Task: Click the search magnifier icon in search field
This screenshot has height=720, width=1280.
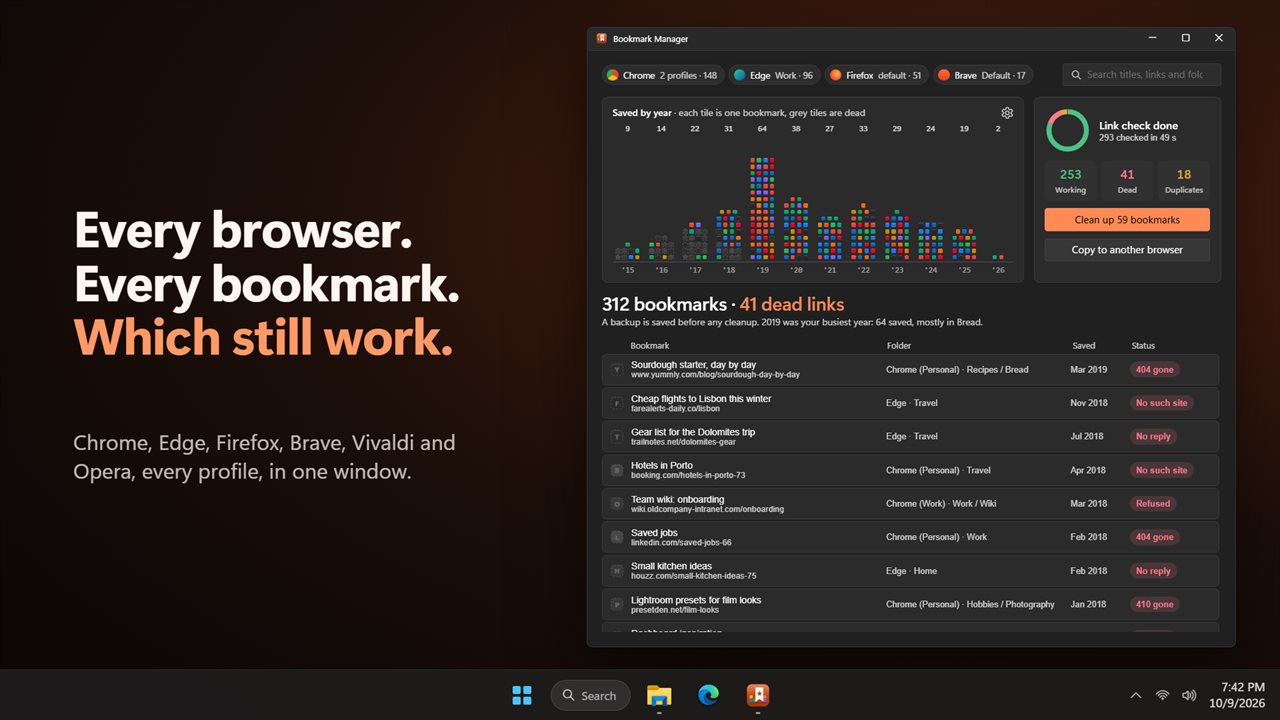Action: point(1076,75)
